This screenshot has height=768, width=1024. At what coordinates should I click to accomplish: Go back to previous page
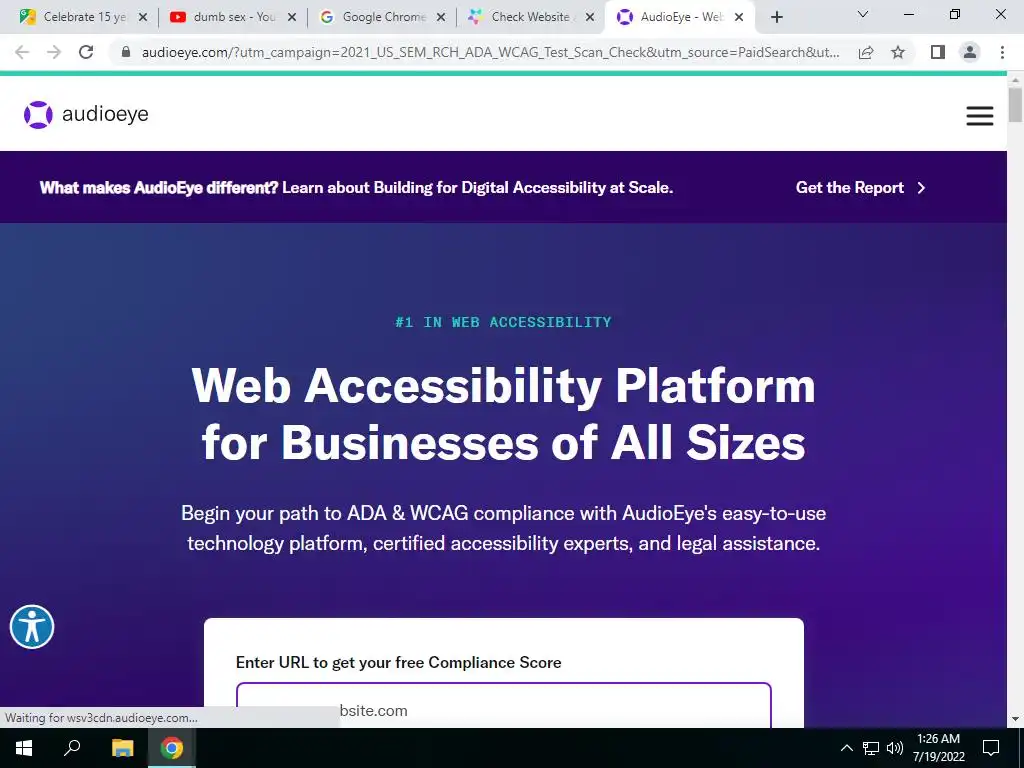[22, 52]
